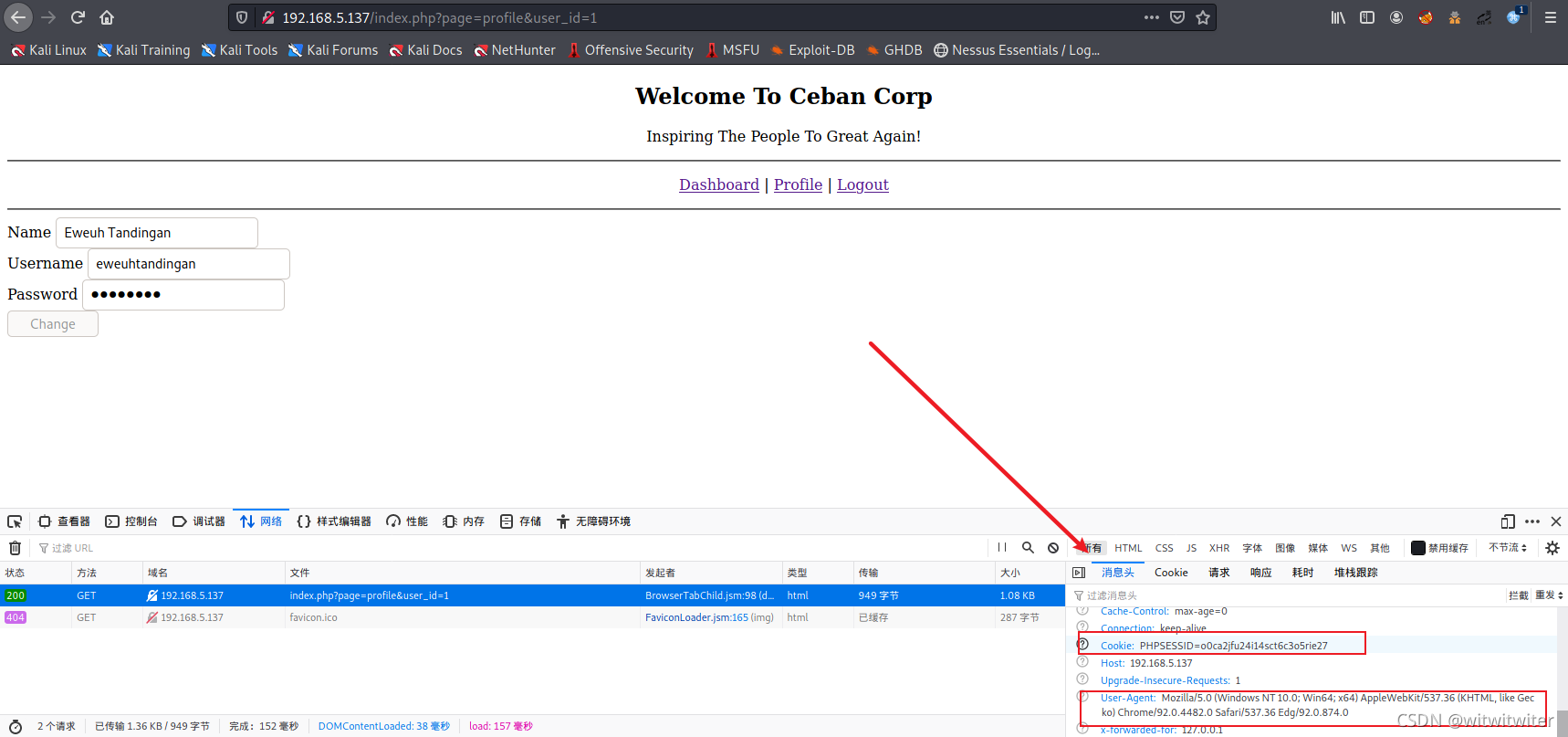
Task: Open the 样式编辑器 Style Editor tab
Action: [x=334, y=521]
